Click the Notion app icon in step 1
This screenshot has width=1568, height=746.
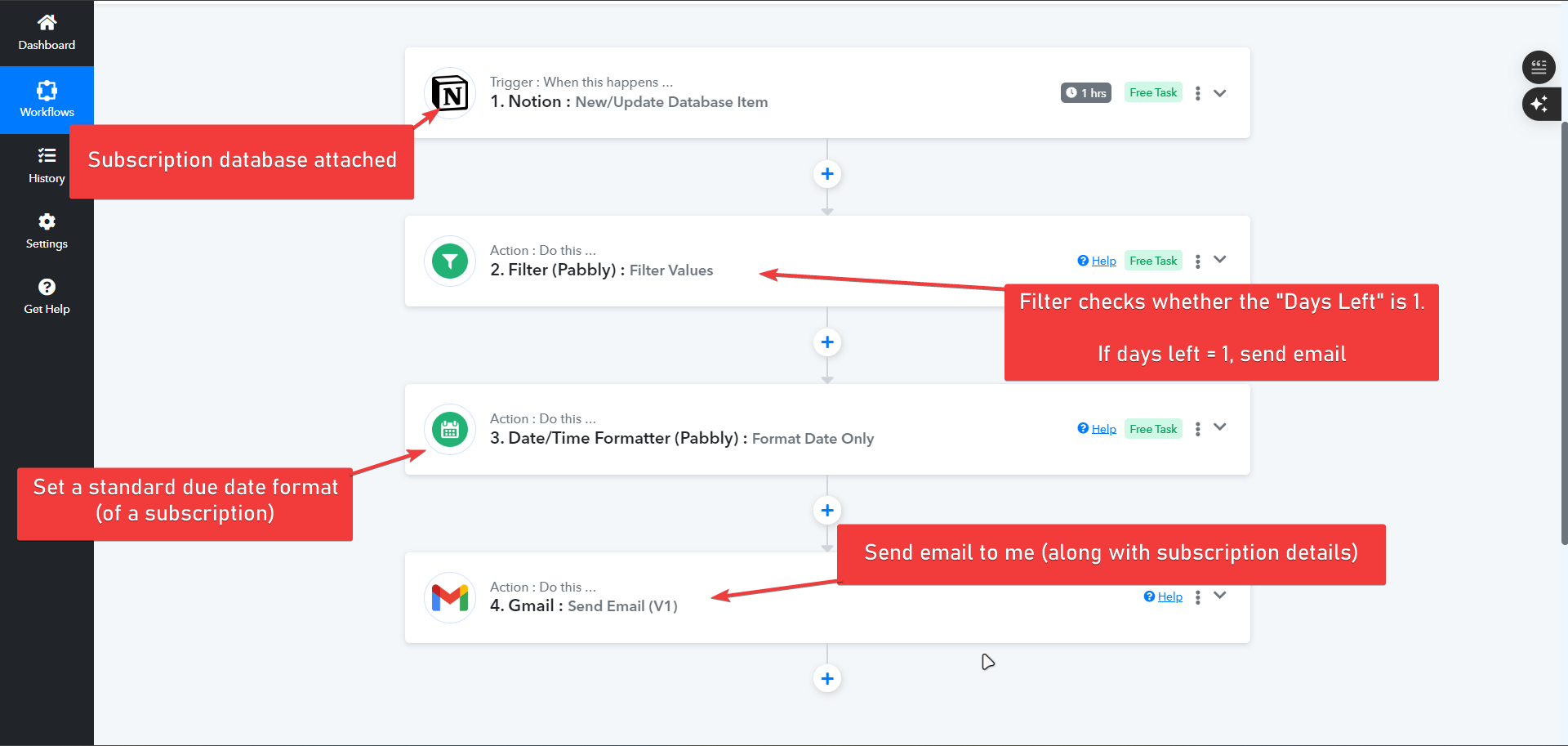pos(450,93)
